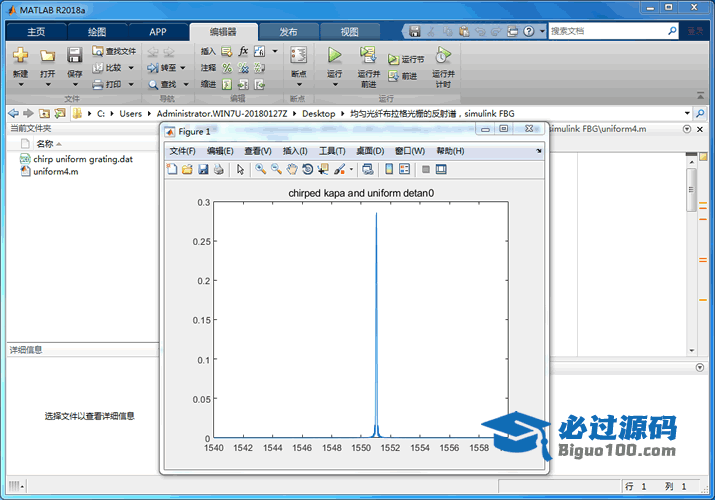The width and height of the screenshot is (715, 500).
Task: Click Users in the folder path
Action: pyautogui.click(x=130, y=113)
